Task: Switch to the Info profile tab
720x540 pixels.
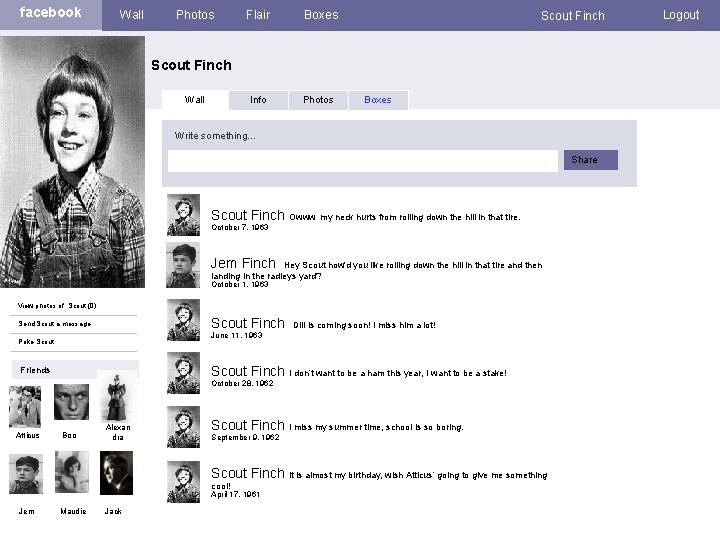Action: (x=258, y=100)
